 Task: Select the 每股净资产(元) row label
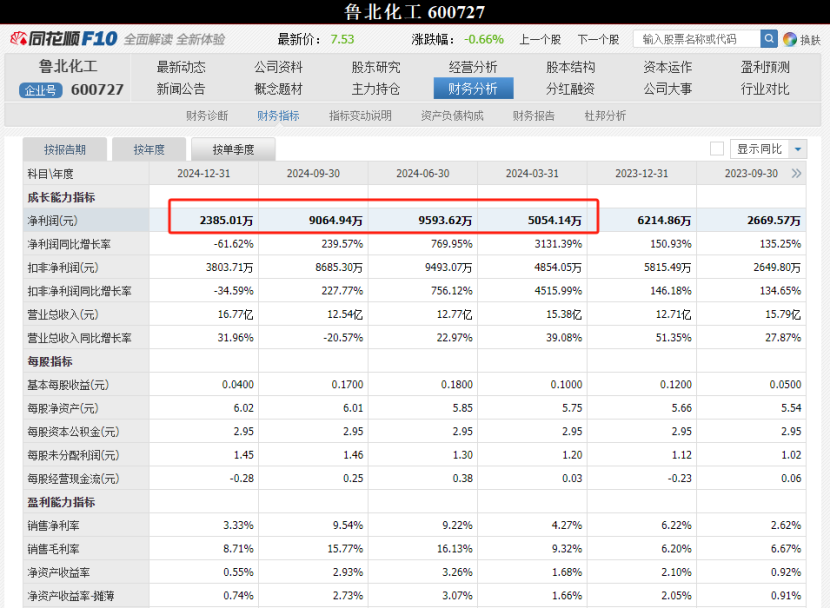click(x=63, y=409)
